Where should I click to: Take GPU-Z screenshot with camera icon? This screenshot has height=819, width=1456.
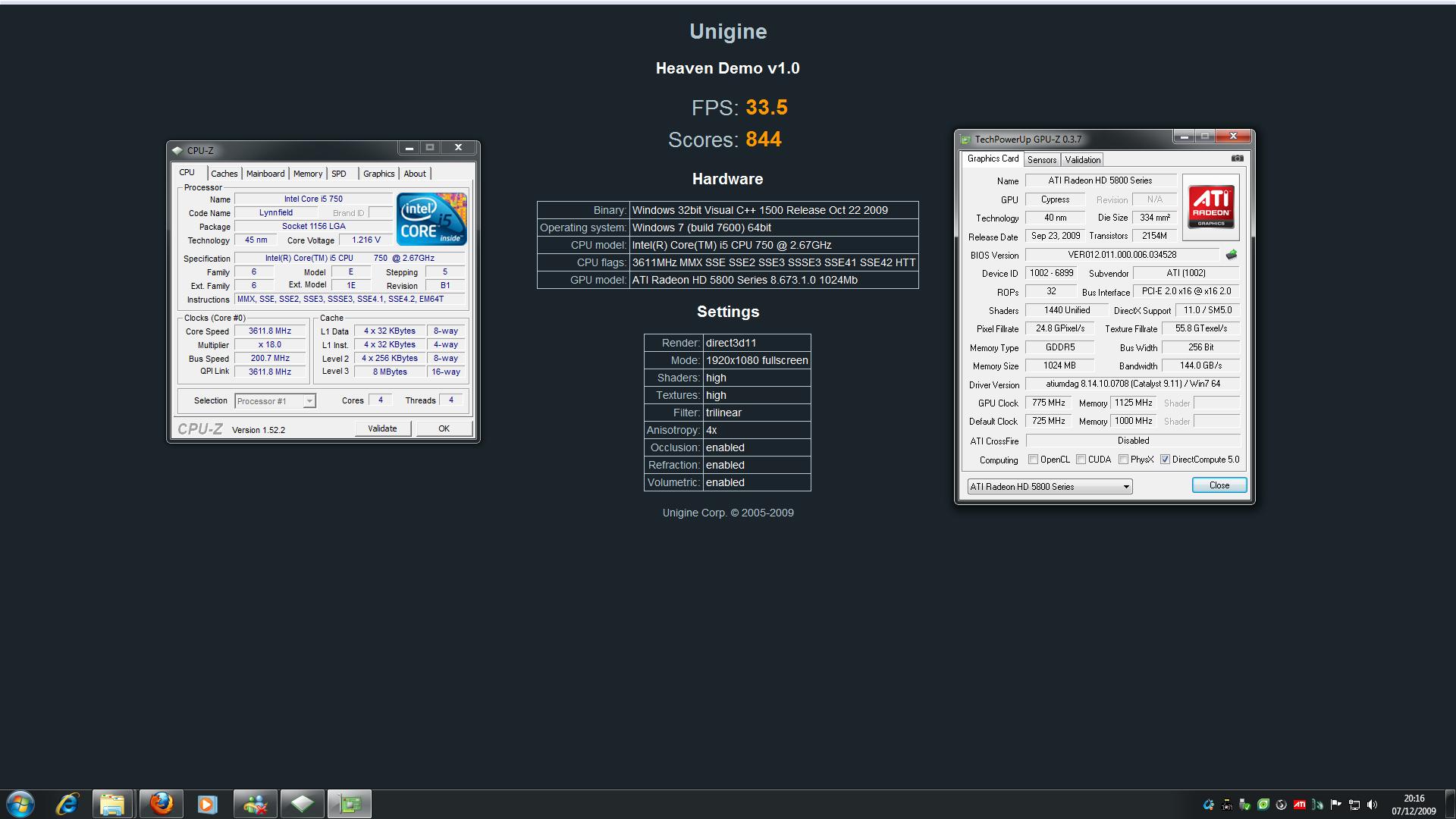click(1237, 158)
